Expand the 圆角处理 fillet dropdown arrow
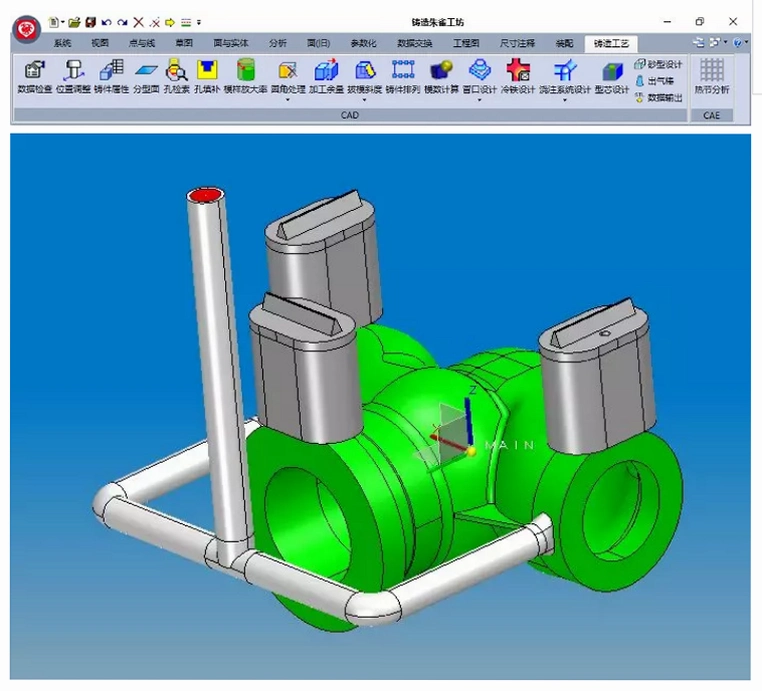The image size is (762, 691). tap(288, 100)
